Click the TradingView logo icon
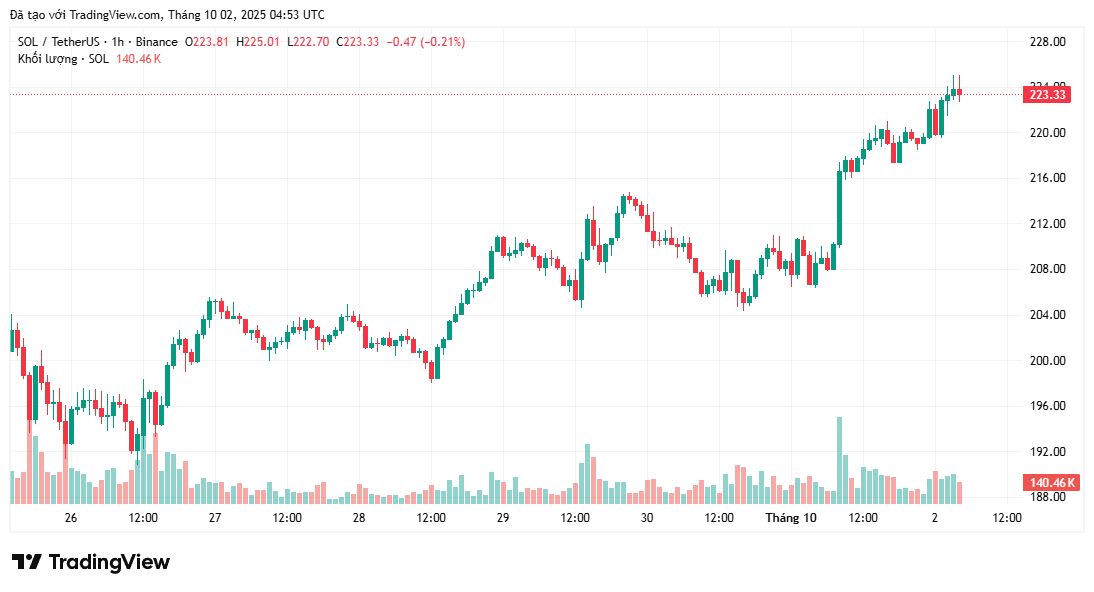Image resolution: width=1094 pixels, height=592 pixels. (27, 561)
